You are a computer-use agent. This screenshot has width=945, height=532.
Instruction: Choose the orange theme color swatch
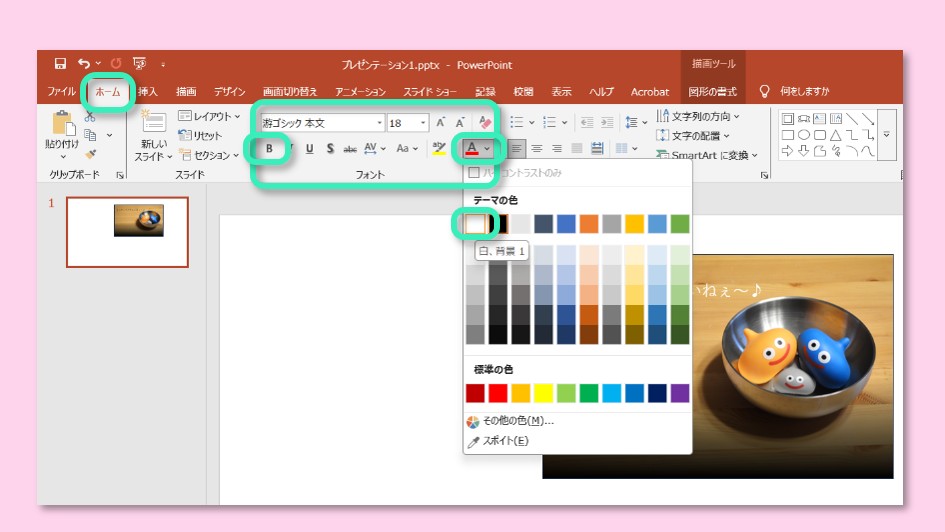[x=589, y=224]
